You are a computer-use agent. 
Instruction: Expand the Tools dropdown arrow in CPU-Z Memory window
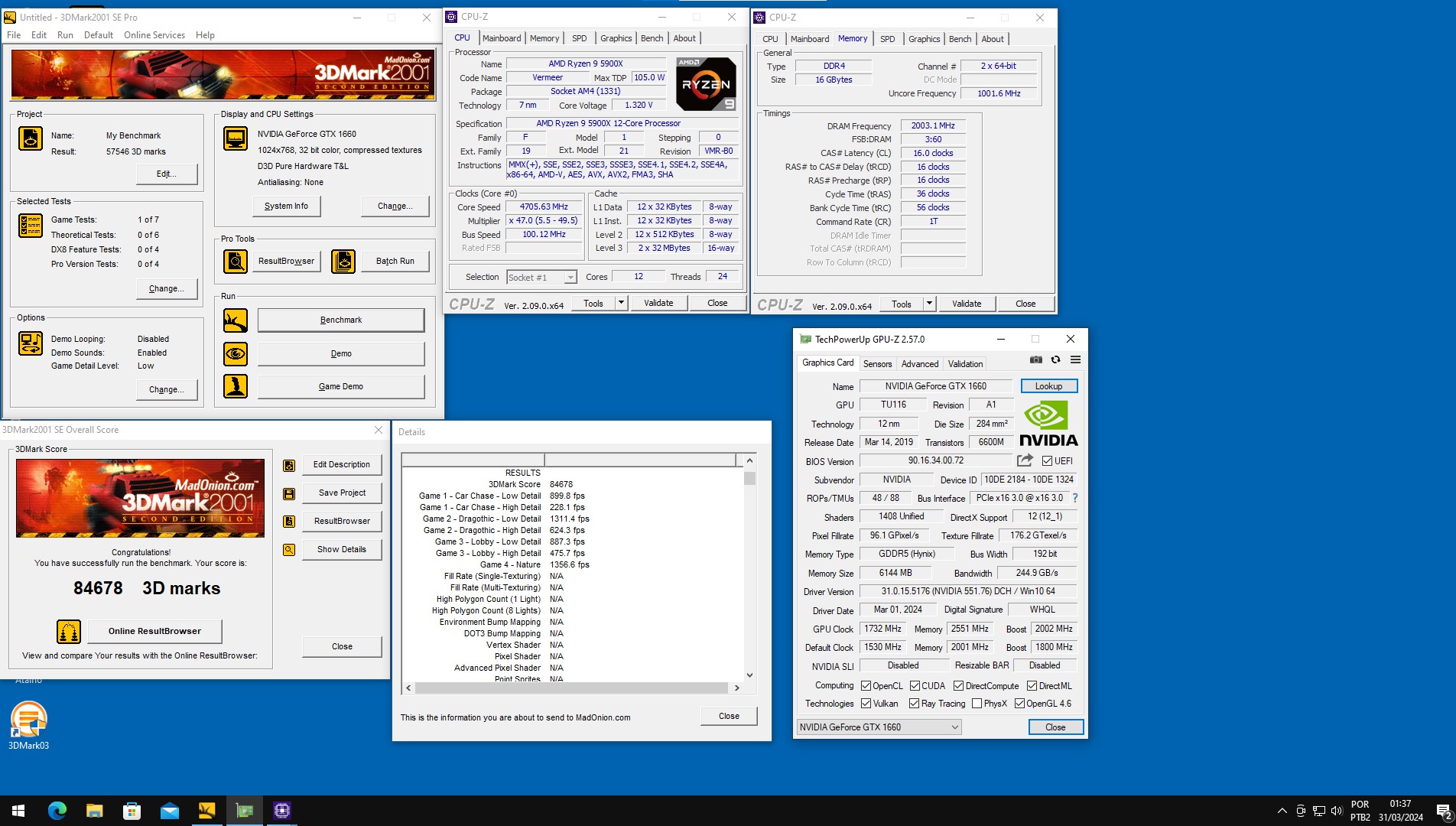(930, 304)
